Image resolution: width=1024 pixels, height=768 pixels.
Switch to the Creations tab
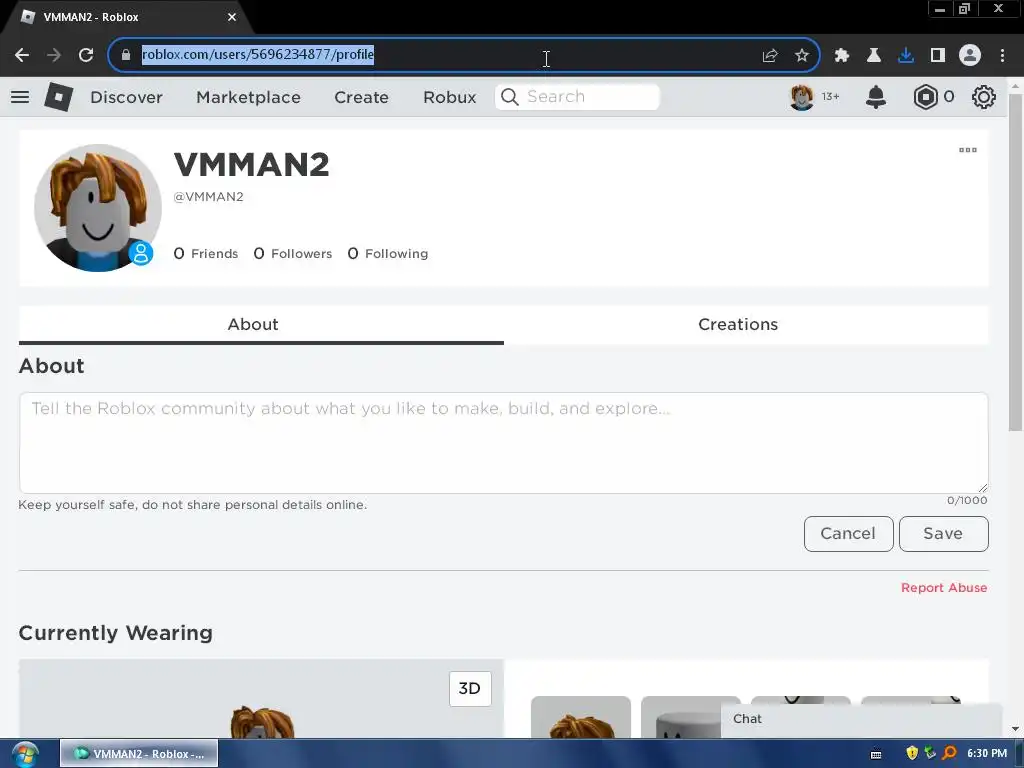tap(746, 325)
